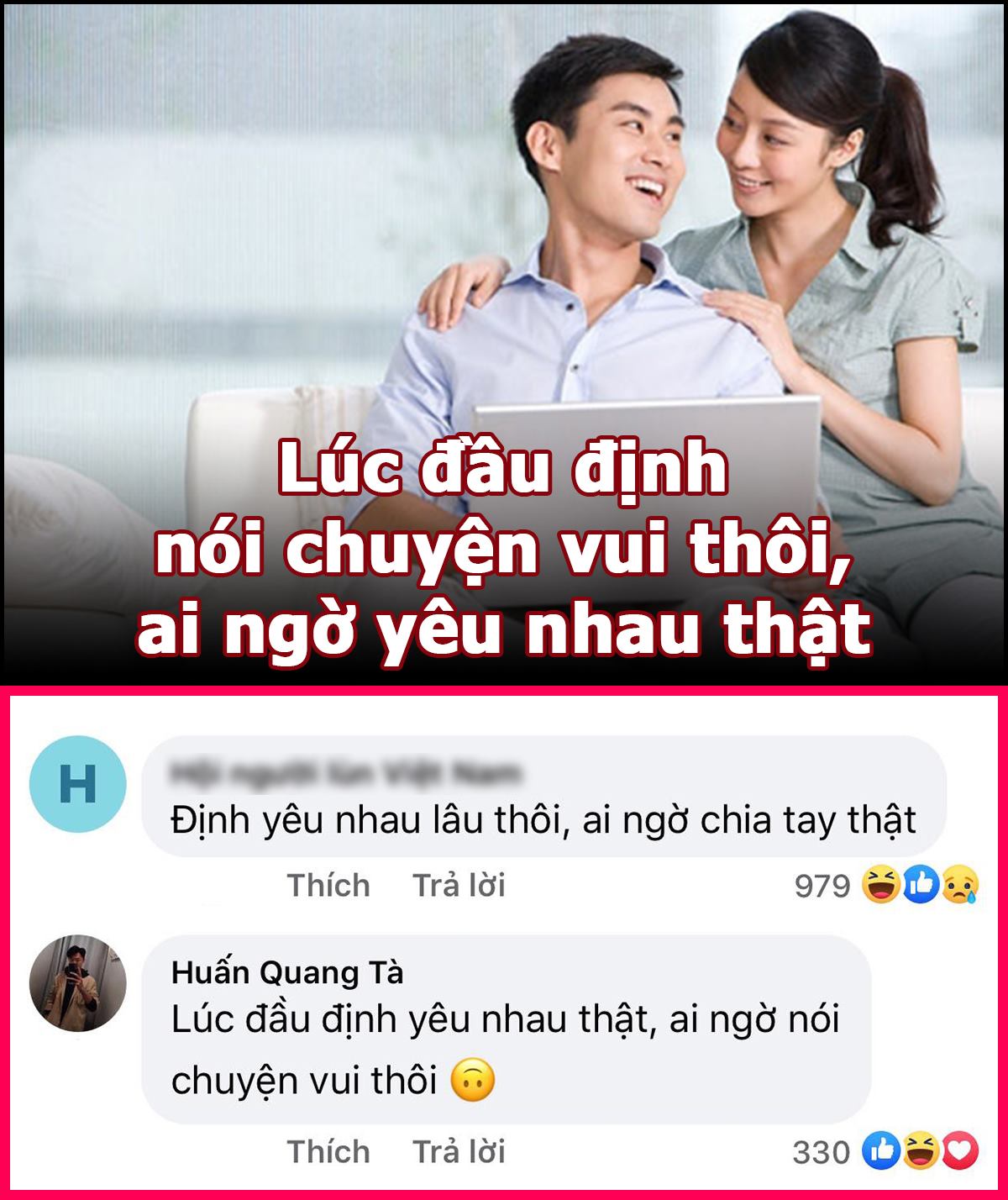The height and width of the screenshot is (1200, 1008).
Task: Click the like reaction on 979 comment
Action: pyautogui.click(x=921, y=885)
